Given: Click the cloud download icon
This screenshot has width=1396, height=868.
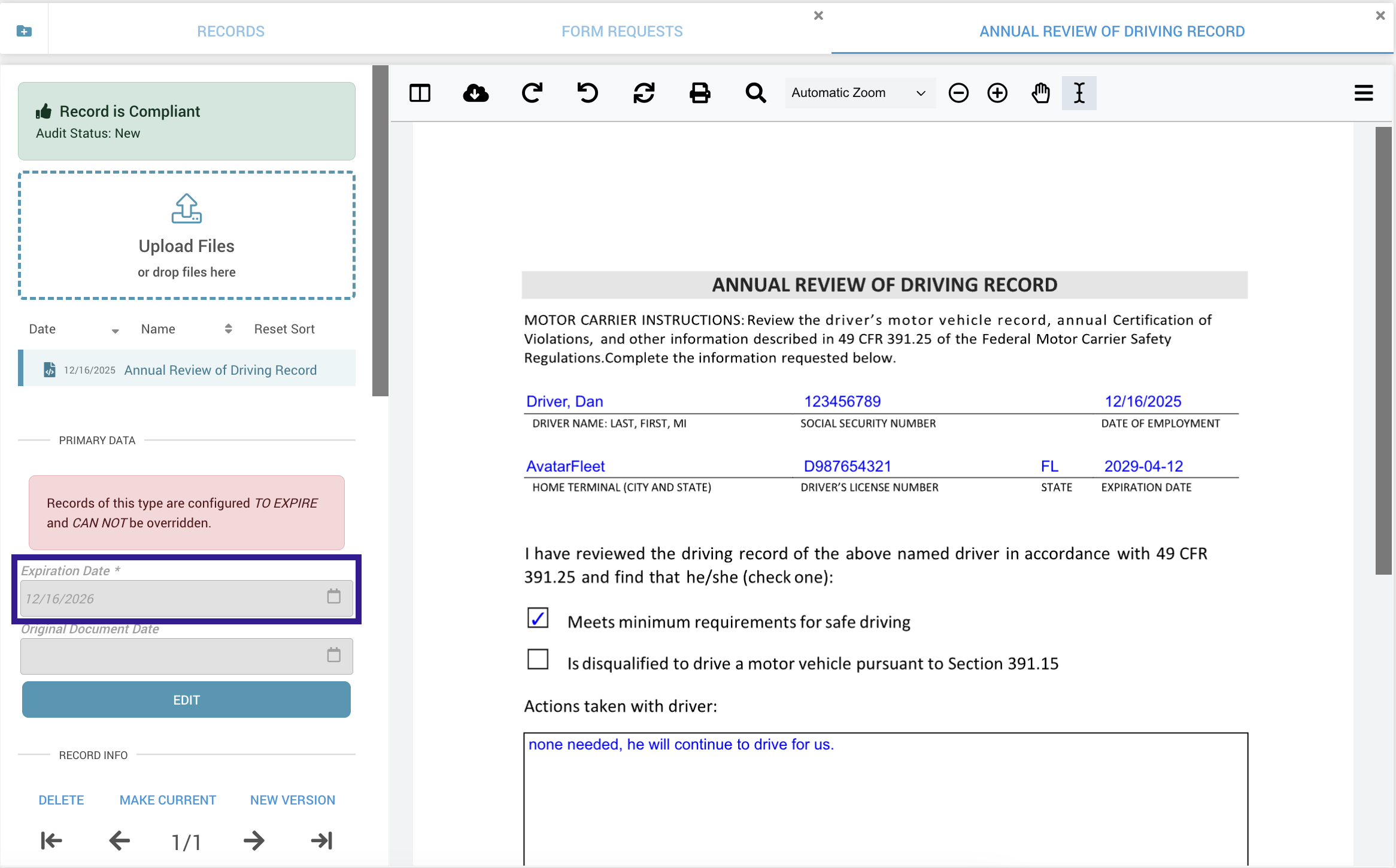Looking at the screenshot, I should pos(476,93).
